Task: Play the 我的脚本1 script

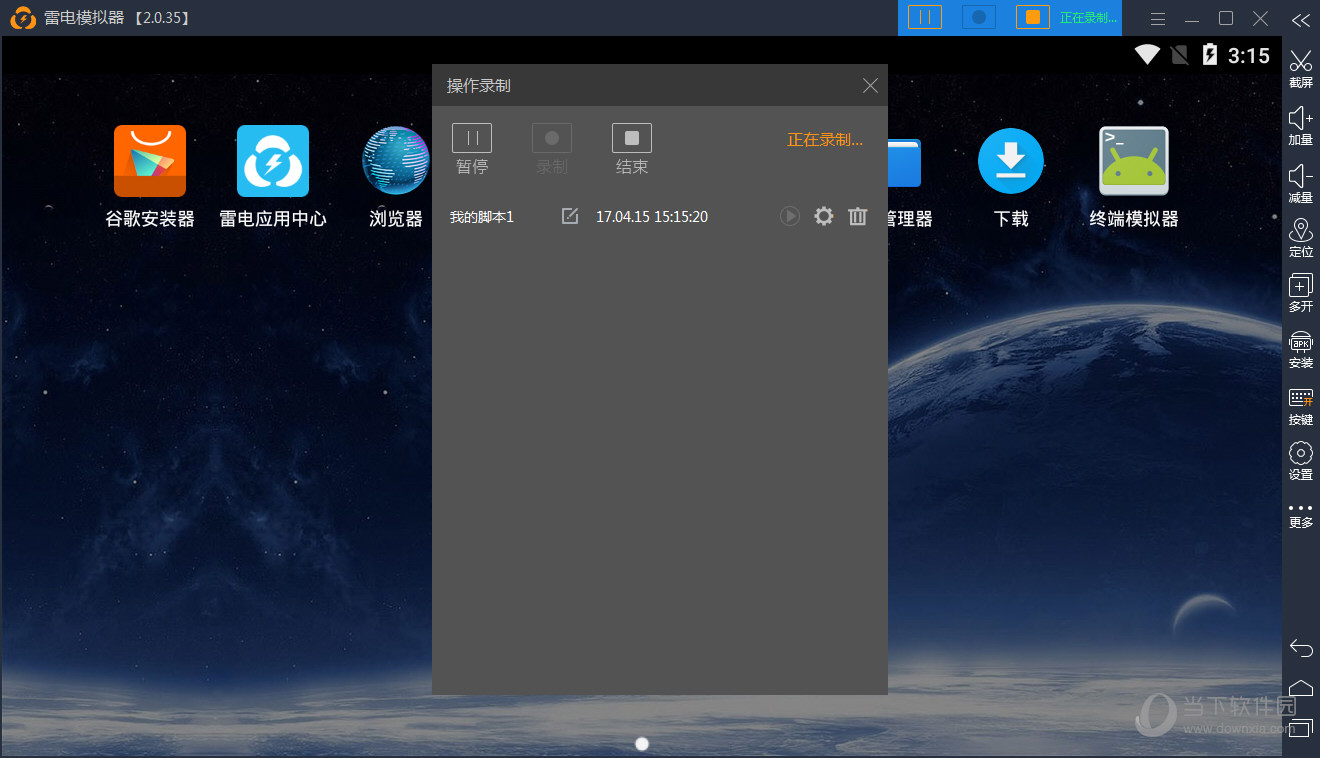Action: tap(790, 216)
